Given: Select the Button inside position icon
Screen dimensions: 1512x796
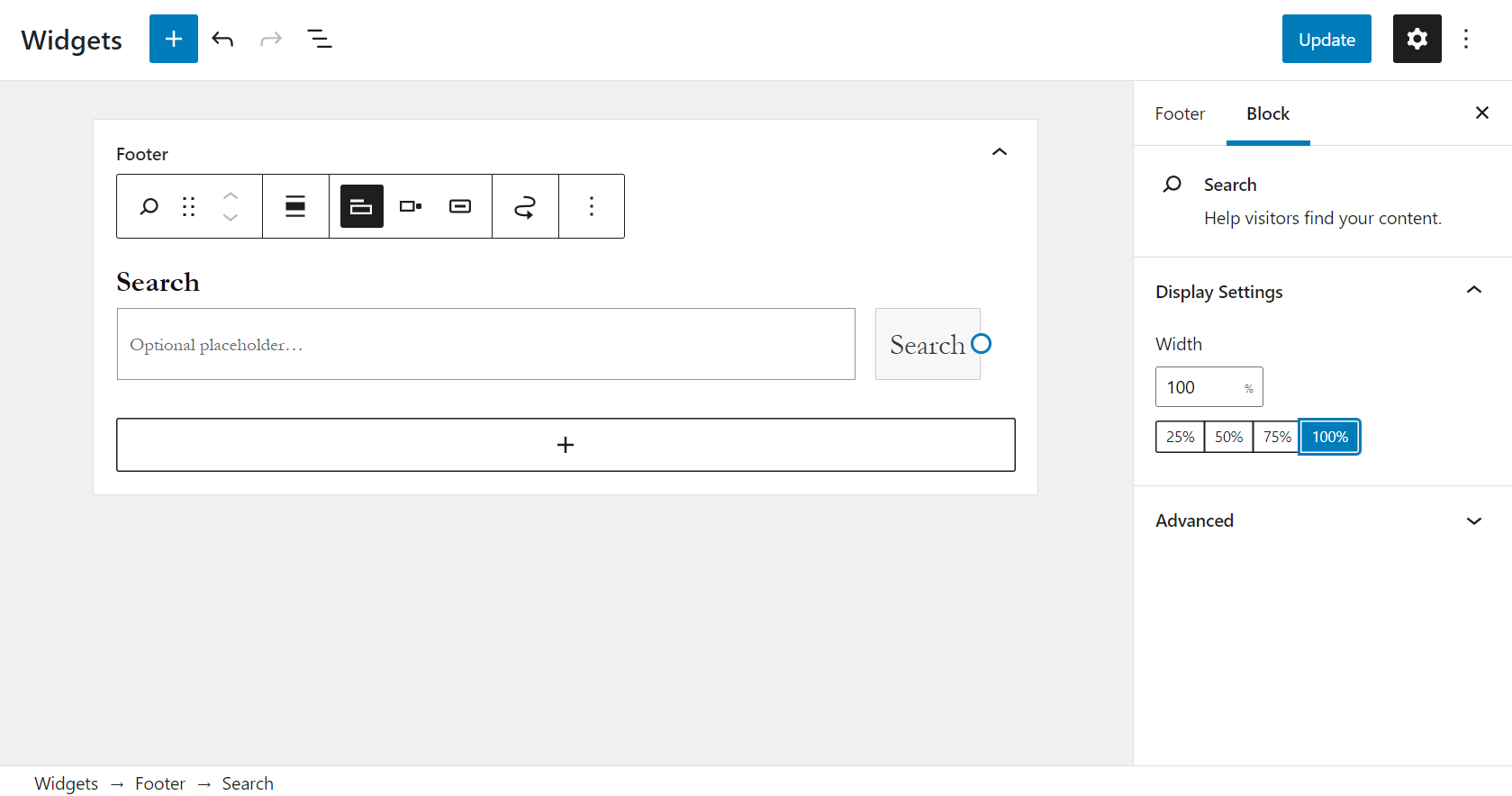Looking at the screenshot, I should point(410,205).
